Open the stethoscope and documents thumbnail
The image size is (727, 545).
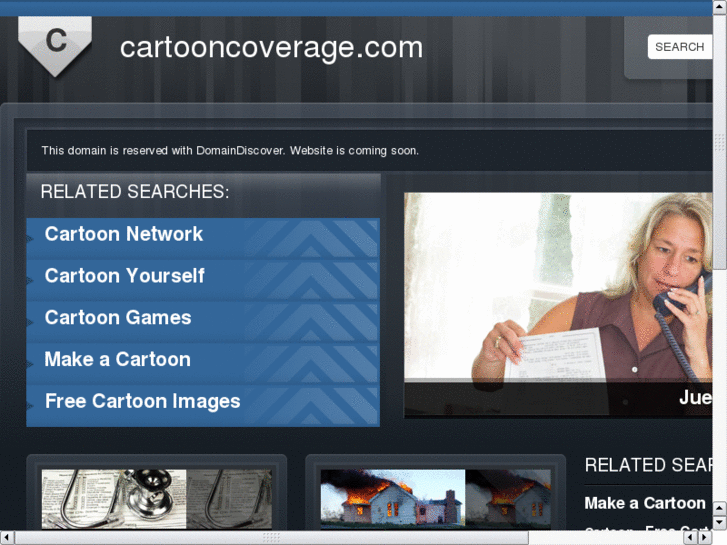157,499
